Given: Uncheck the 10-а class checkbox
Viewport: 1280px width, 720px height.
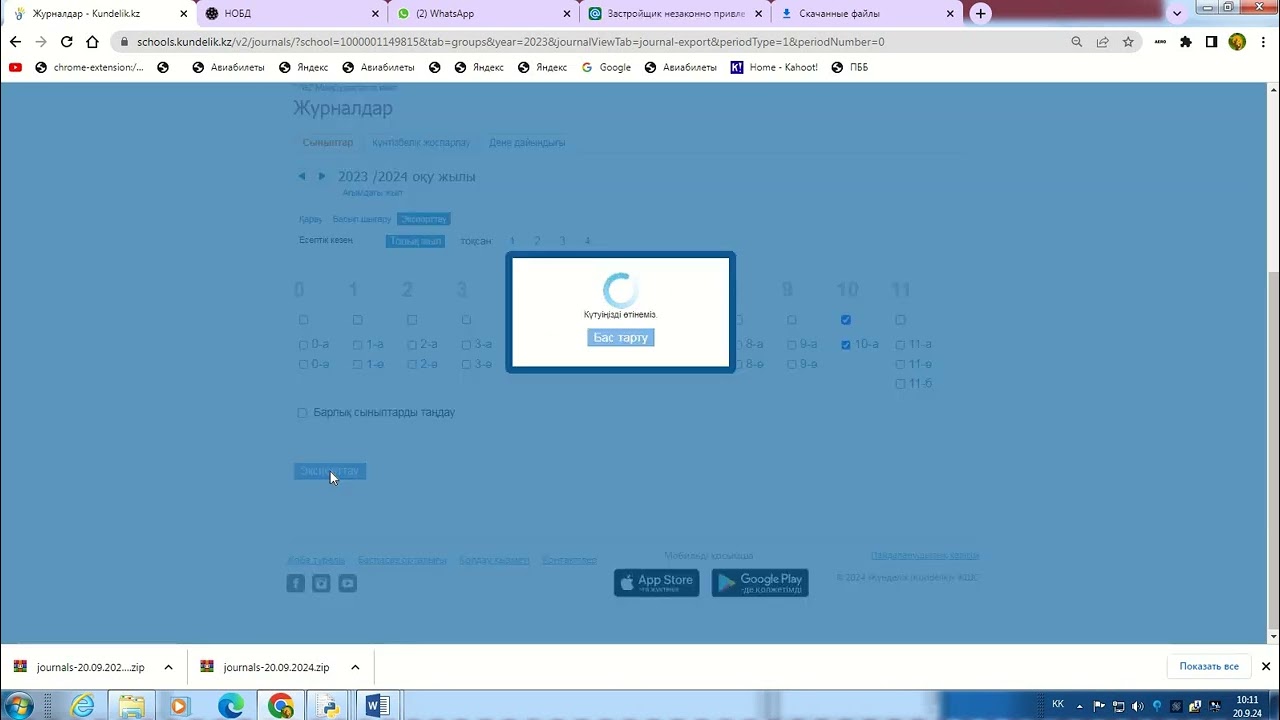Looking at the screenshot, I should pyautogui.click(x=846, y=345).
